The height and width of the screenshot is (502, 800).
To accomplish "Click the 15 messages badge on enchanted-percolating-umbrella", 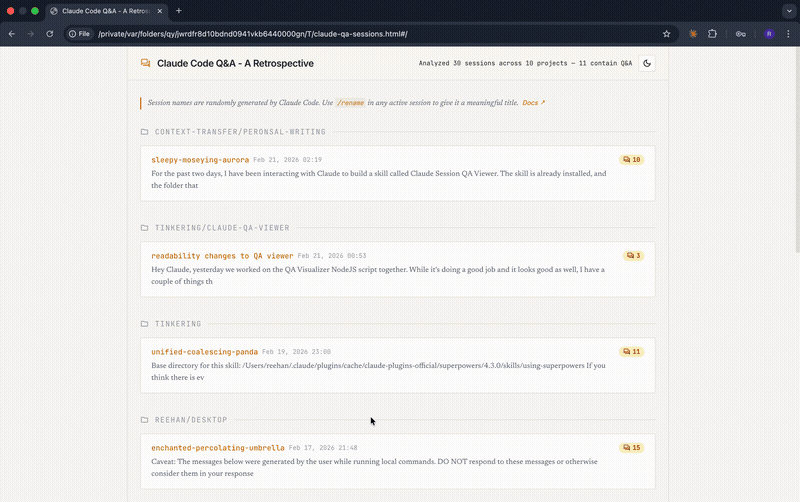I will click(x=631, y=448).
